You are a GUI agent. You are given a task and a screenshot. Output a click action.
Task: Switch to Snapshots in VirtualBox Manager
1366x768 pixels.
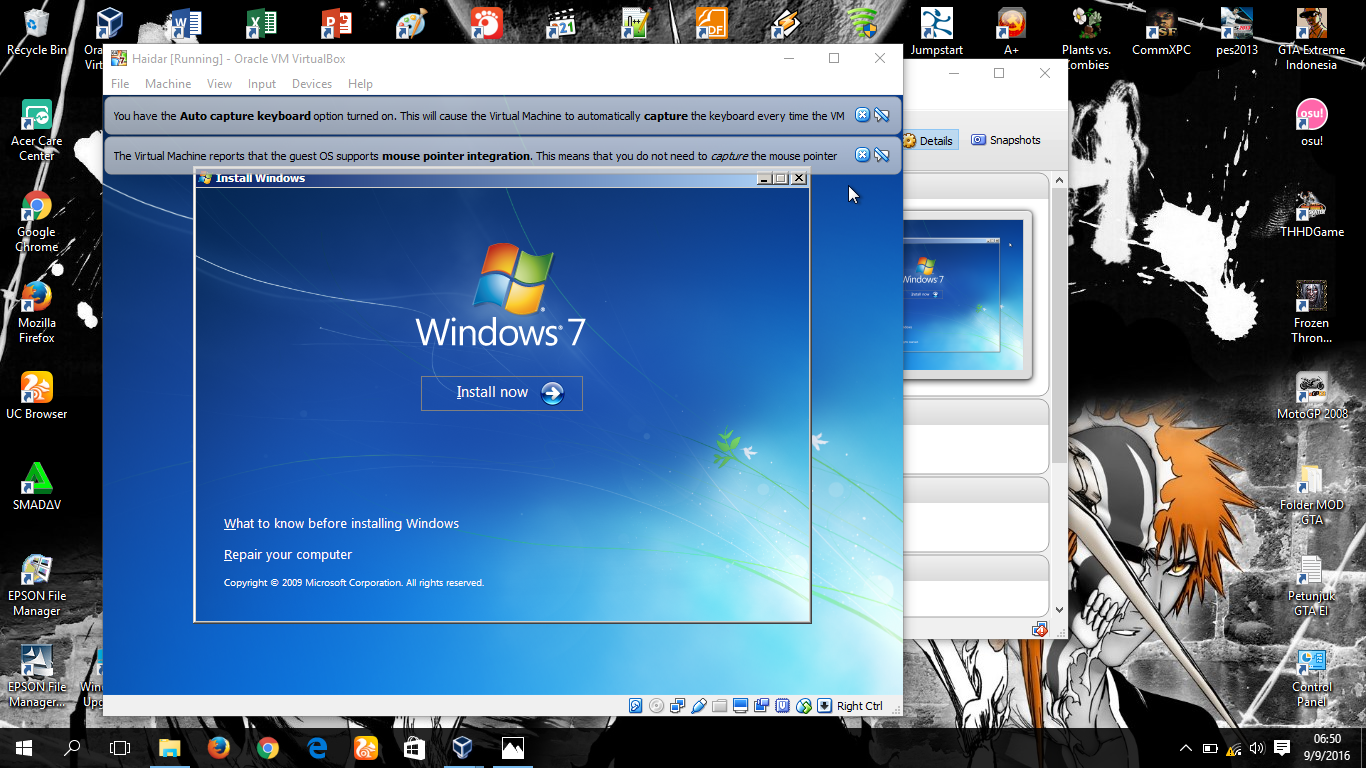pos(1005,141)
